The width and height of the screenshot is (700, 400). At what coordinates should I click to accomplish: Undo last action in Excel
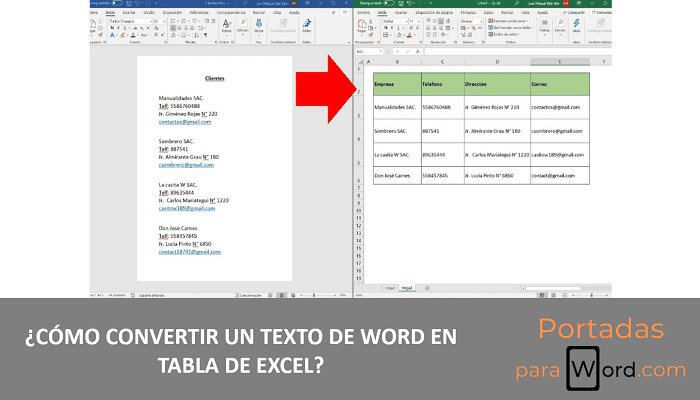click(409, 3)
